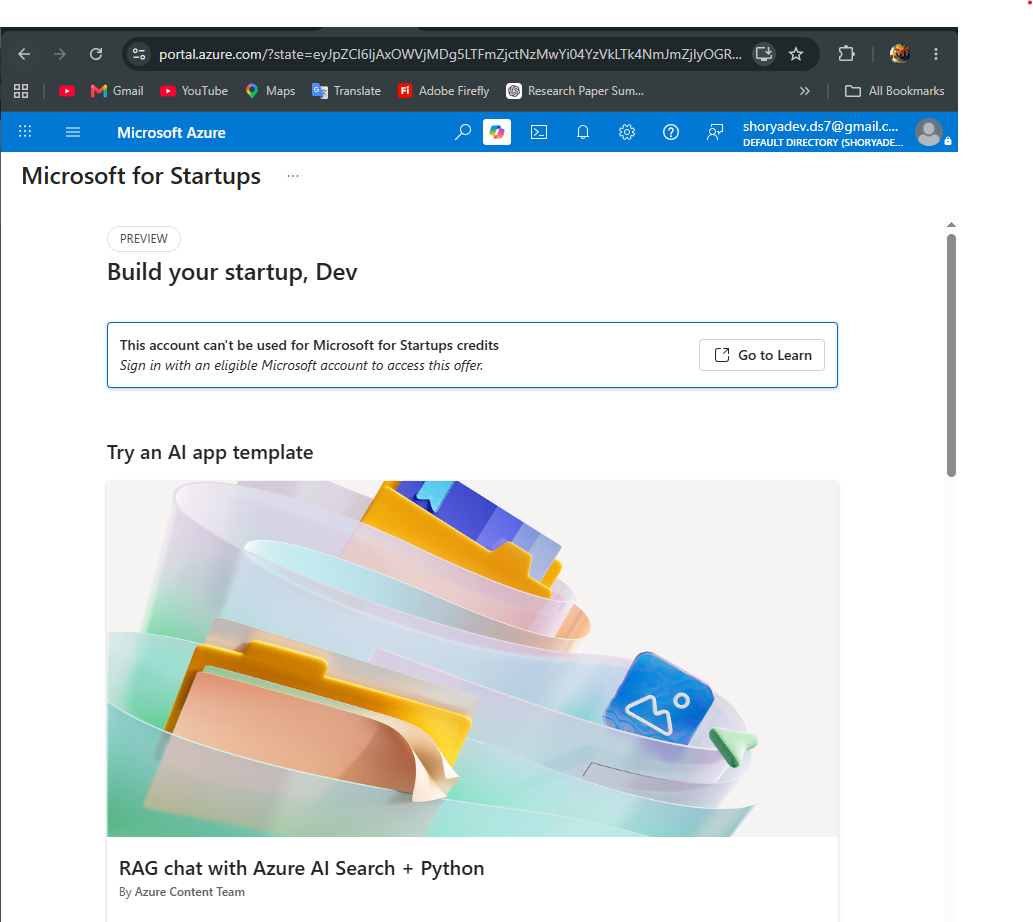Click the browser forward arrow
The height and width of the screenshot is (922, 1033).
[x=60, y=54]
